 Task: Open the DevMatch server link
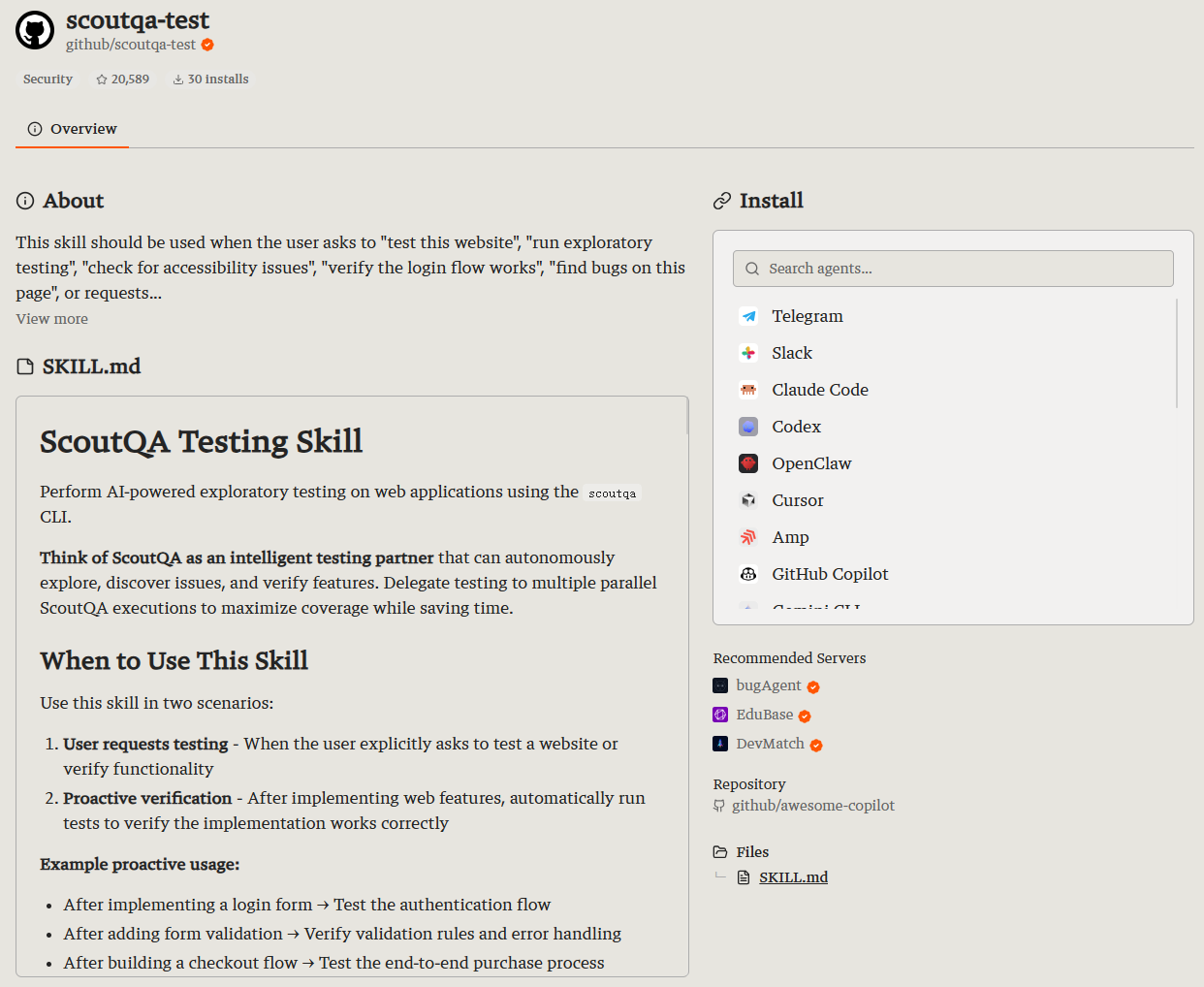coord(770,744)
